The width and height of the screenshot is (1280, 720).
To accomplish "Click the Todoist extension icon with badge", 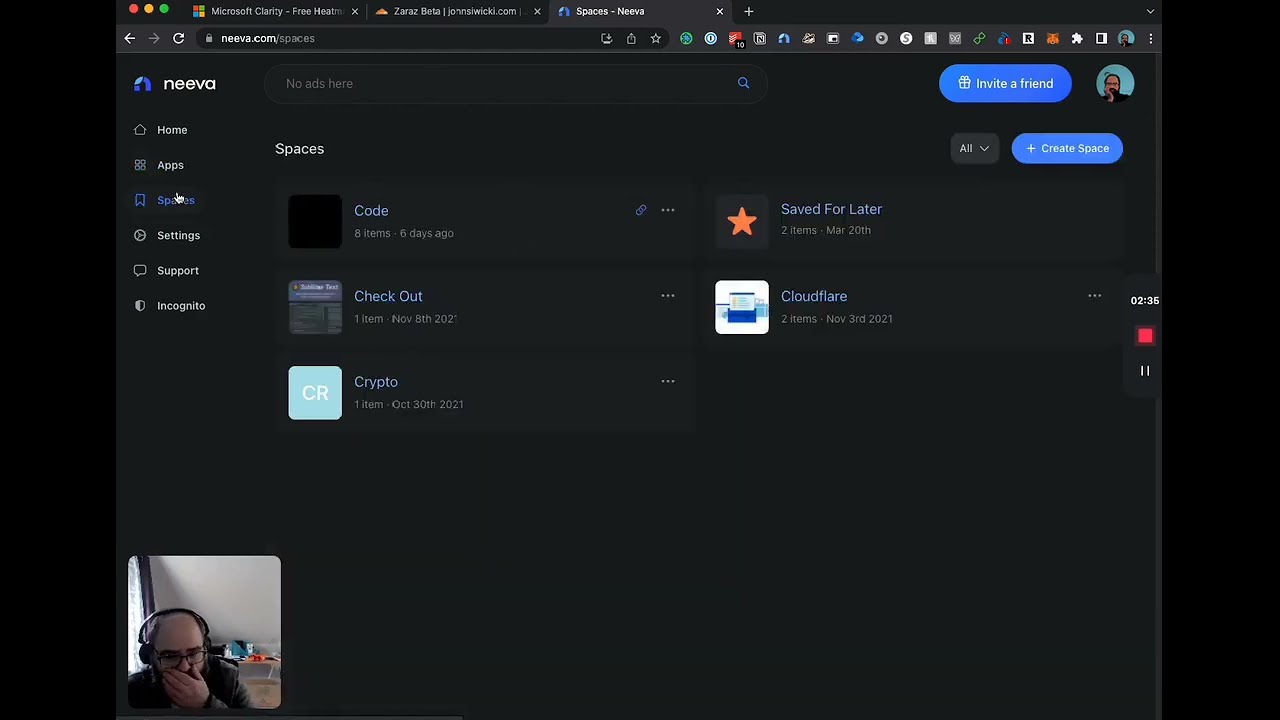I will click(x=736, y=39).
